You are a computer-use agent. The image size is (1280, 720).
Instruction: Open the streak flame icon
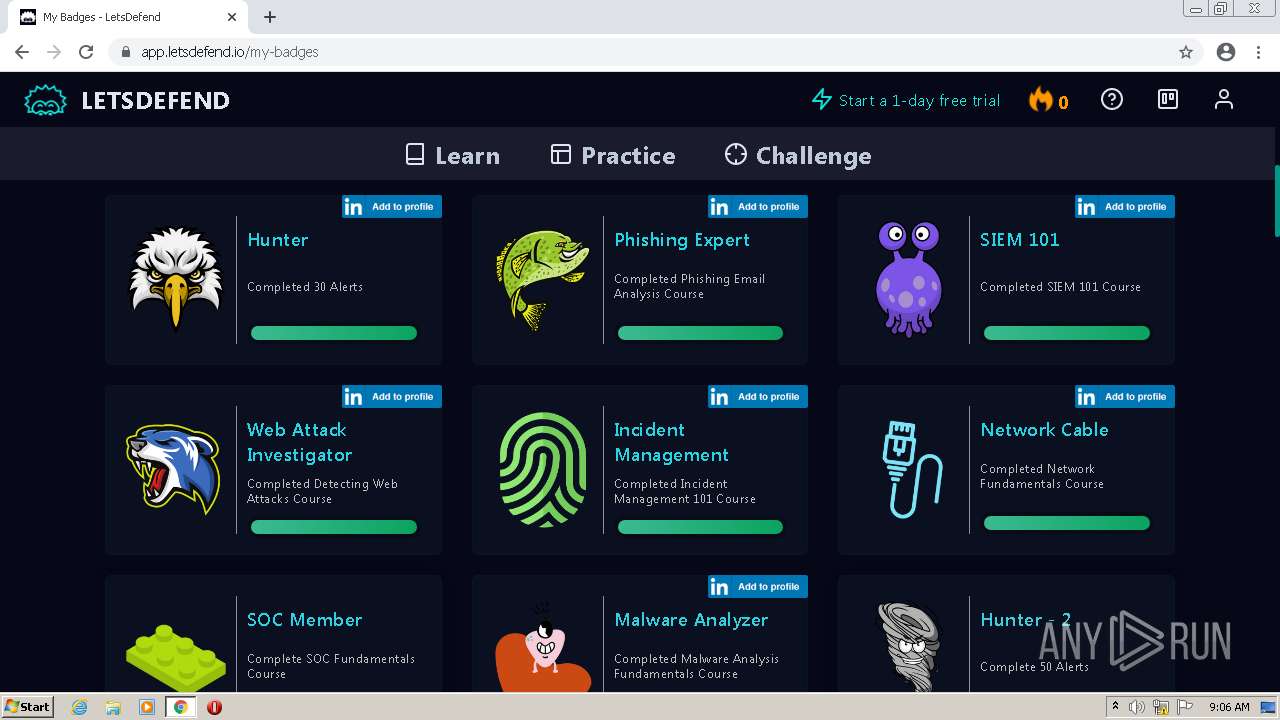click(x=1041, y=100)
